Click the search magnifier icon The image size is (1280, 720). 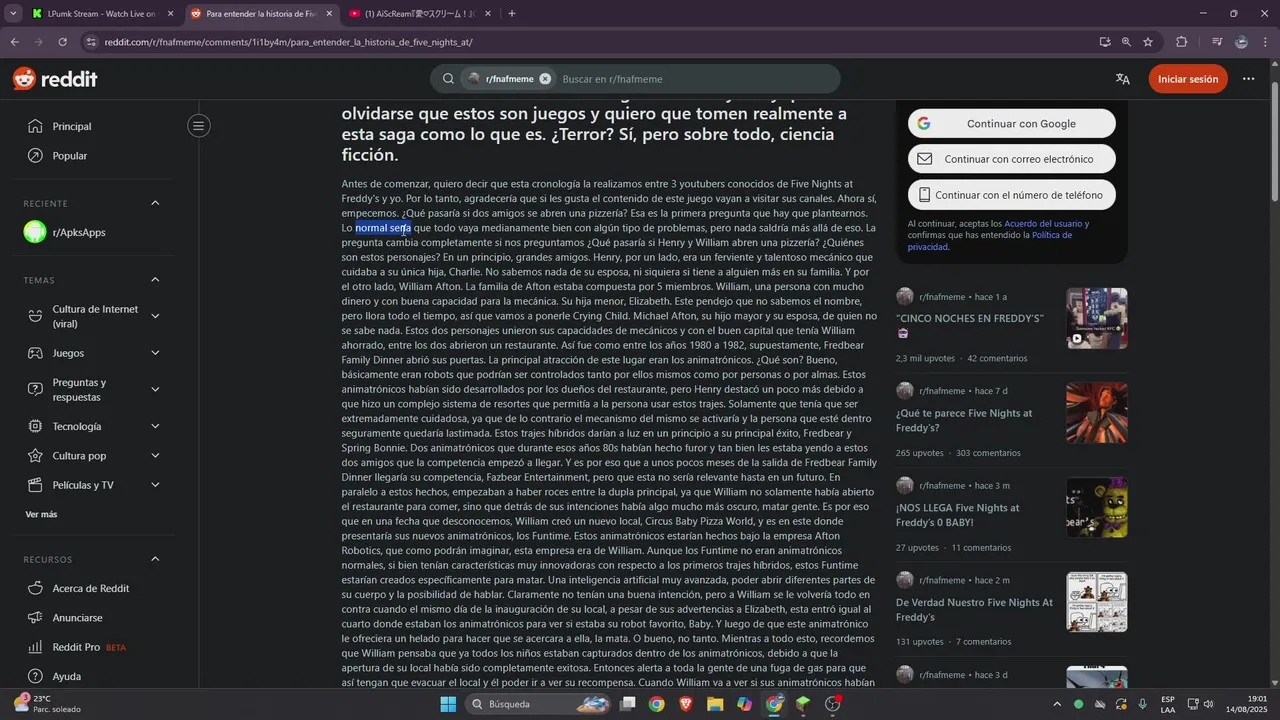[448, 79]
